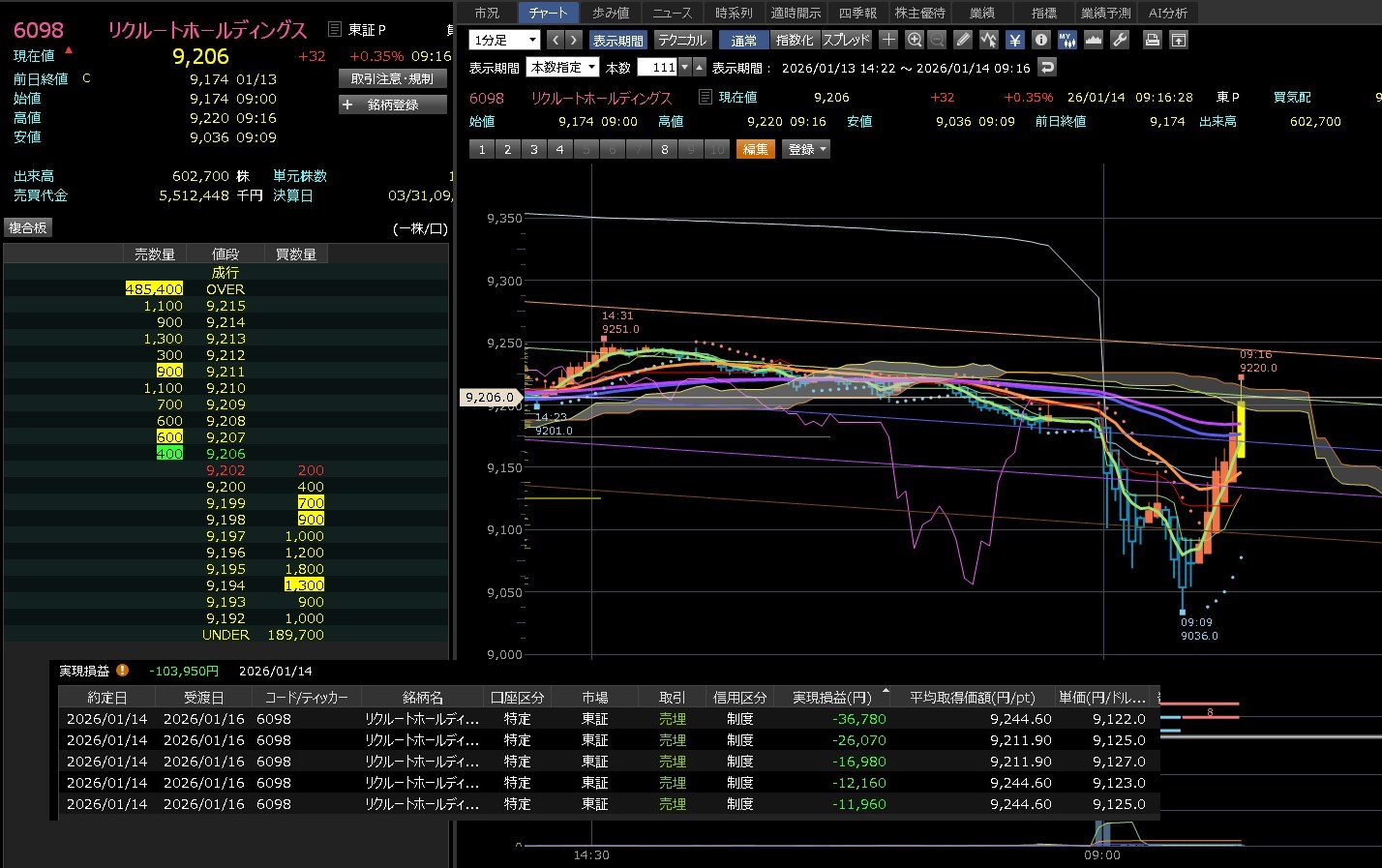Open the 本数指定 display period dropdown

pos(562,67)
